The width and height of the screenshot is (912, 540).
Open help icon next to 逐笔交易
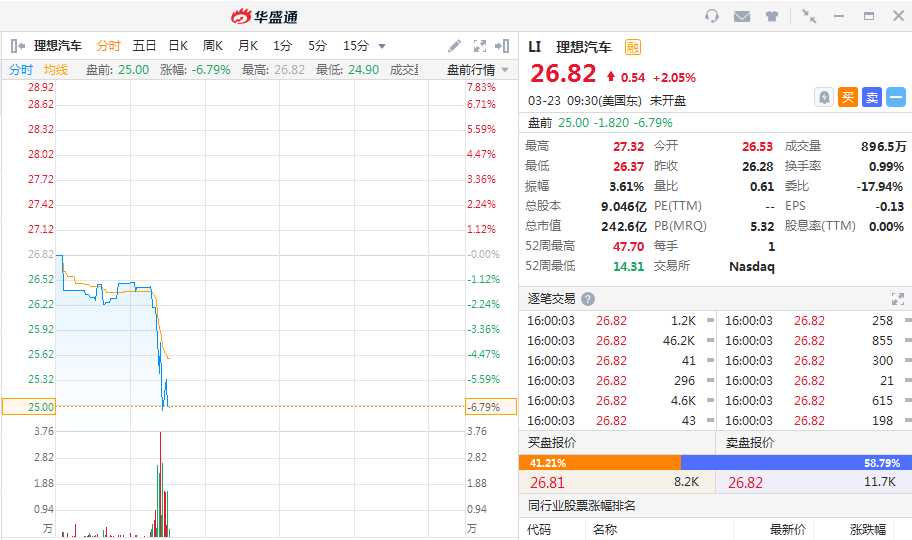click(588, 299)
